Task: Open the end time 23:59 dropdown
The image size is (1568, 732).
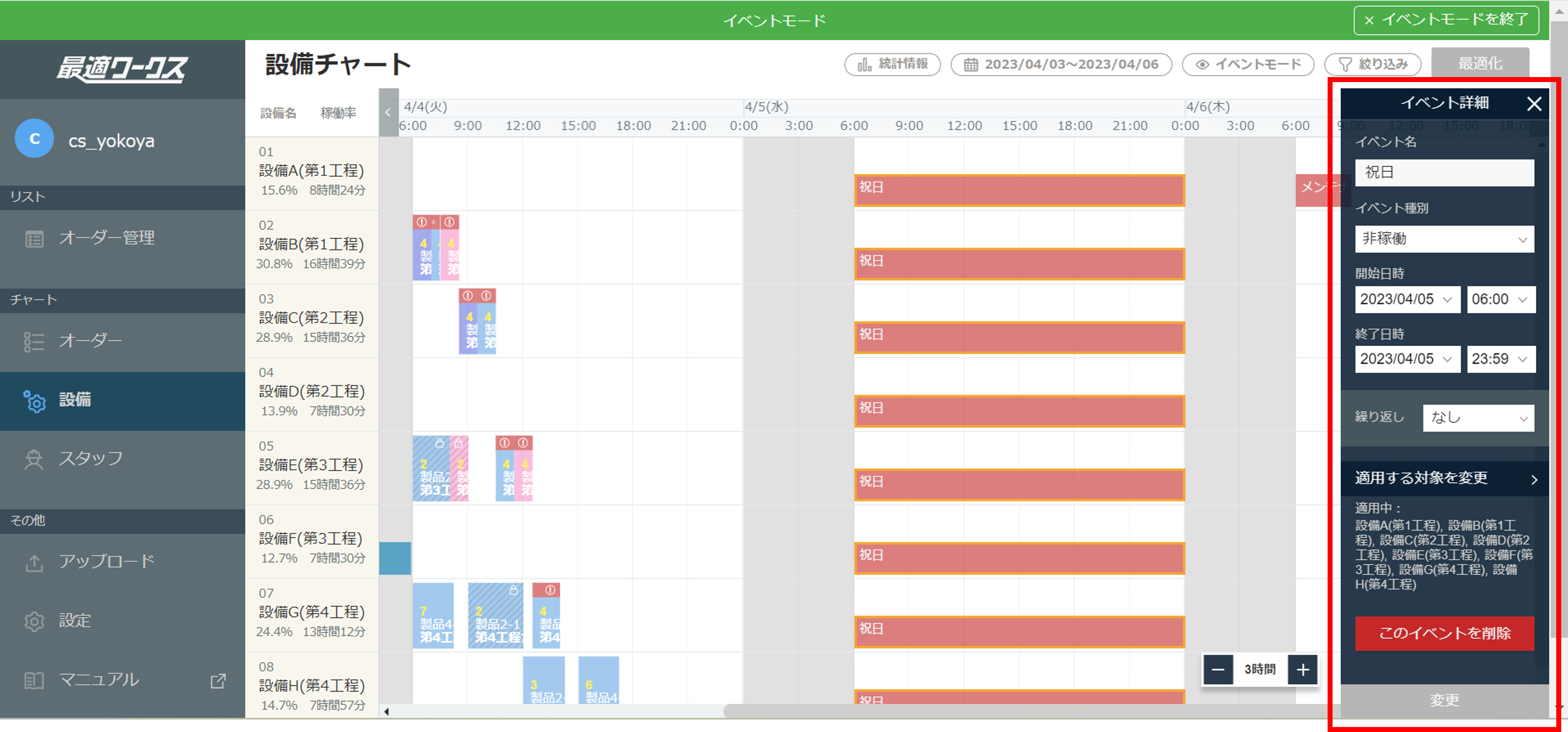Action: pos(1501,359)
